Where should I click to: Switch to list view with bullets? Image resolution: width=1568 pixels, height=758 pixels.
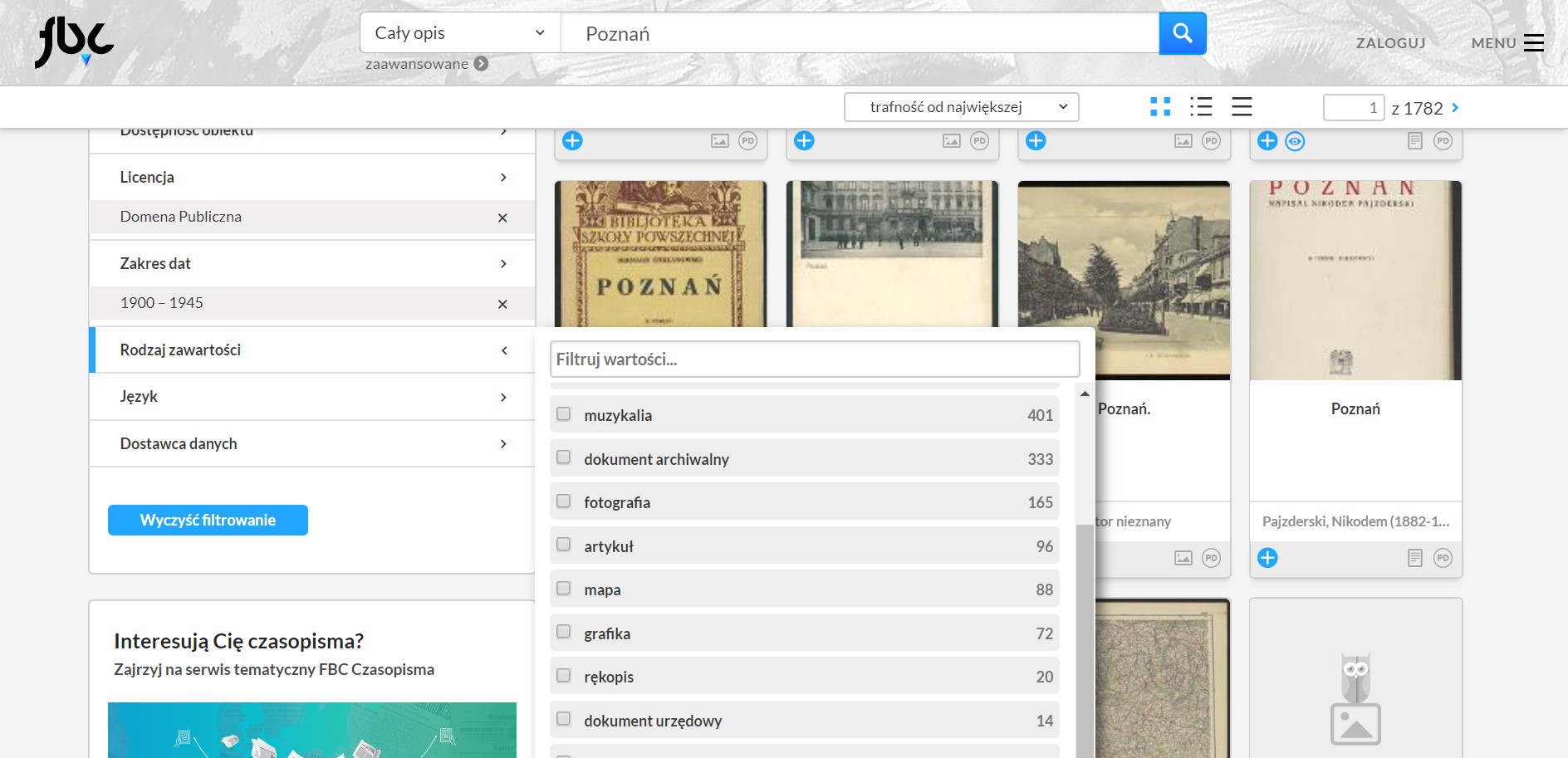[1201, 106]
